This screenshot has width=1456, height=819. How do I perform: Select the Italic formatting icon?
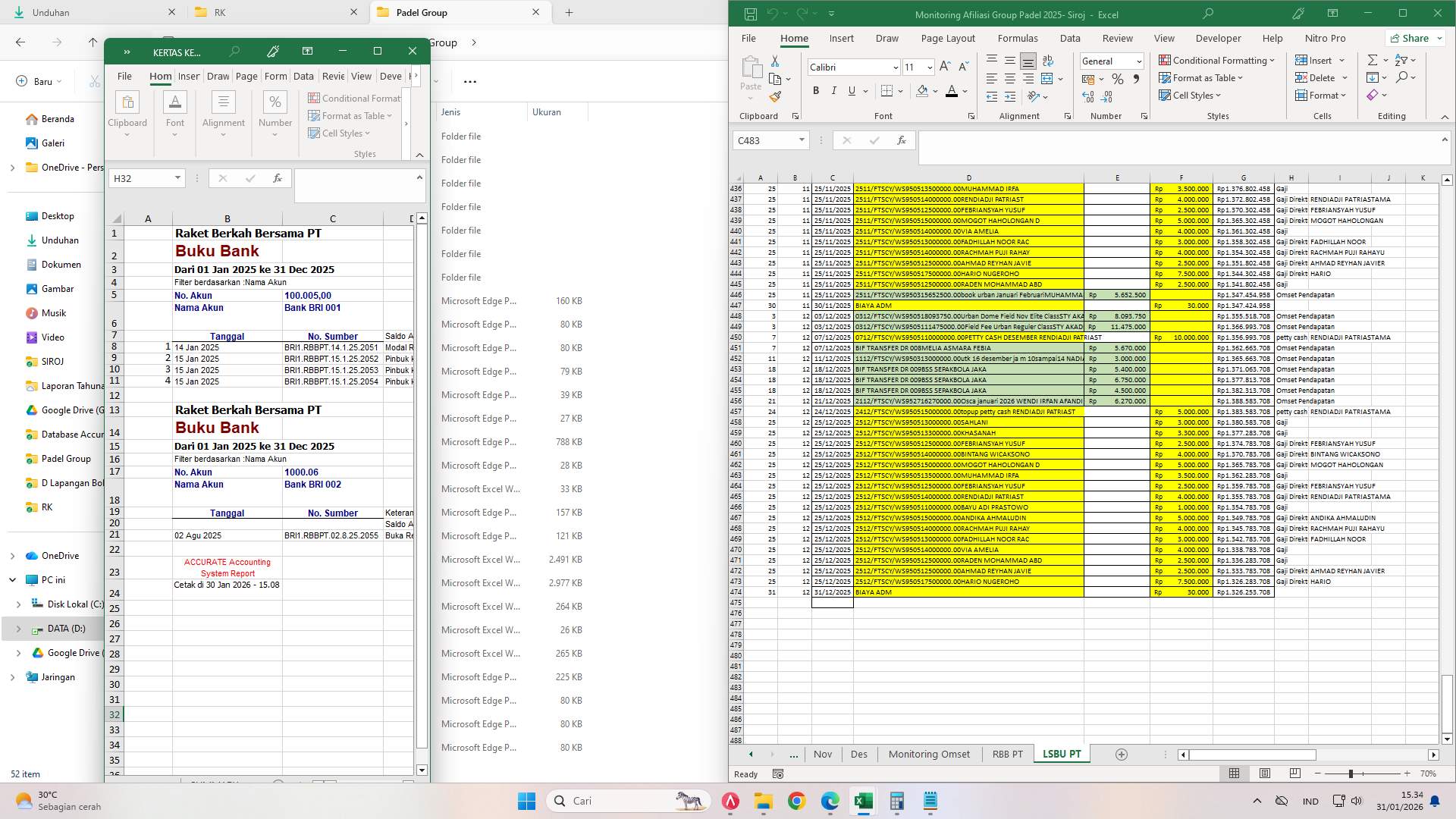click(834, 90)
